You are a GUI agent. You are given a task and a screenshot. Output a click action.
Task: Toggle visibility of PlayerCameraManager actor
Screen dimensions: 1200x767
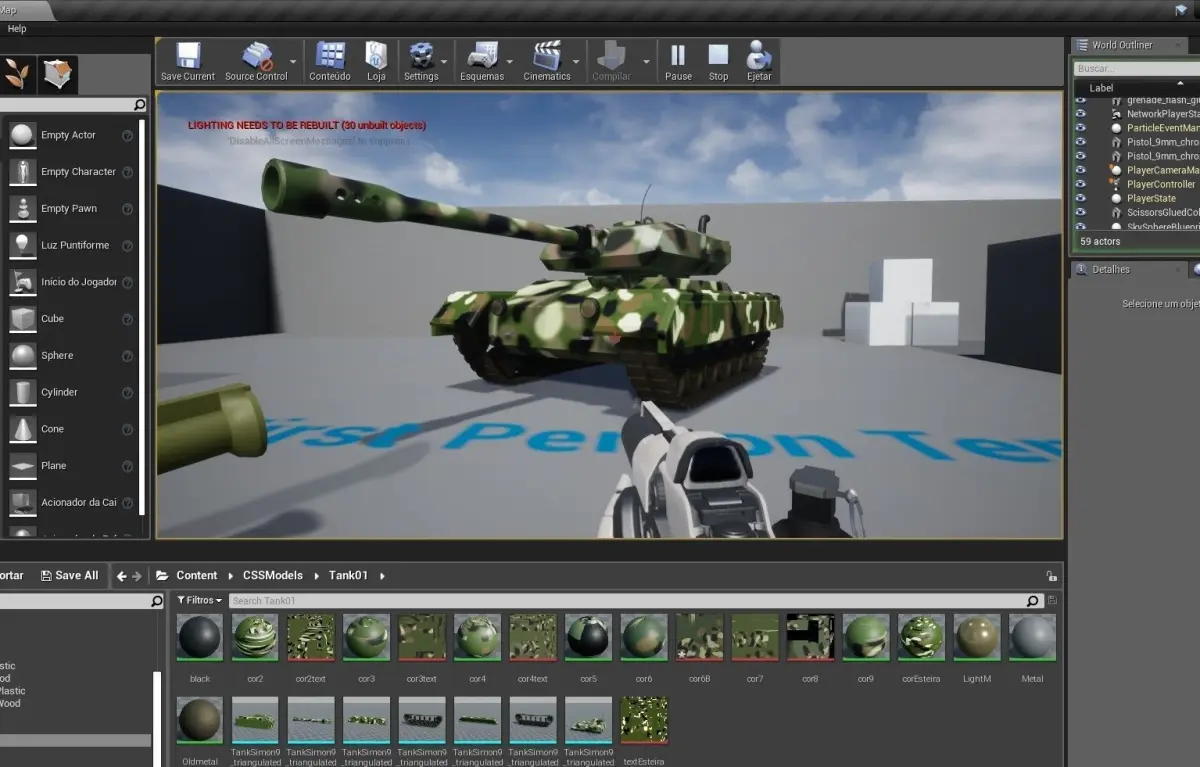point(1080,170)
